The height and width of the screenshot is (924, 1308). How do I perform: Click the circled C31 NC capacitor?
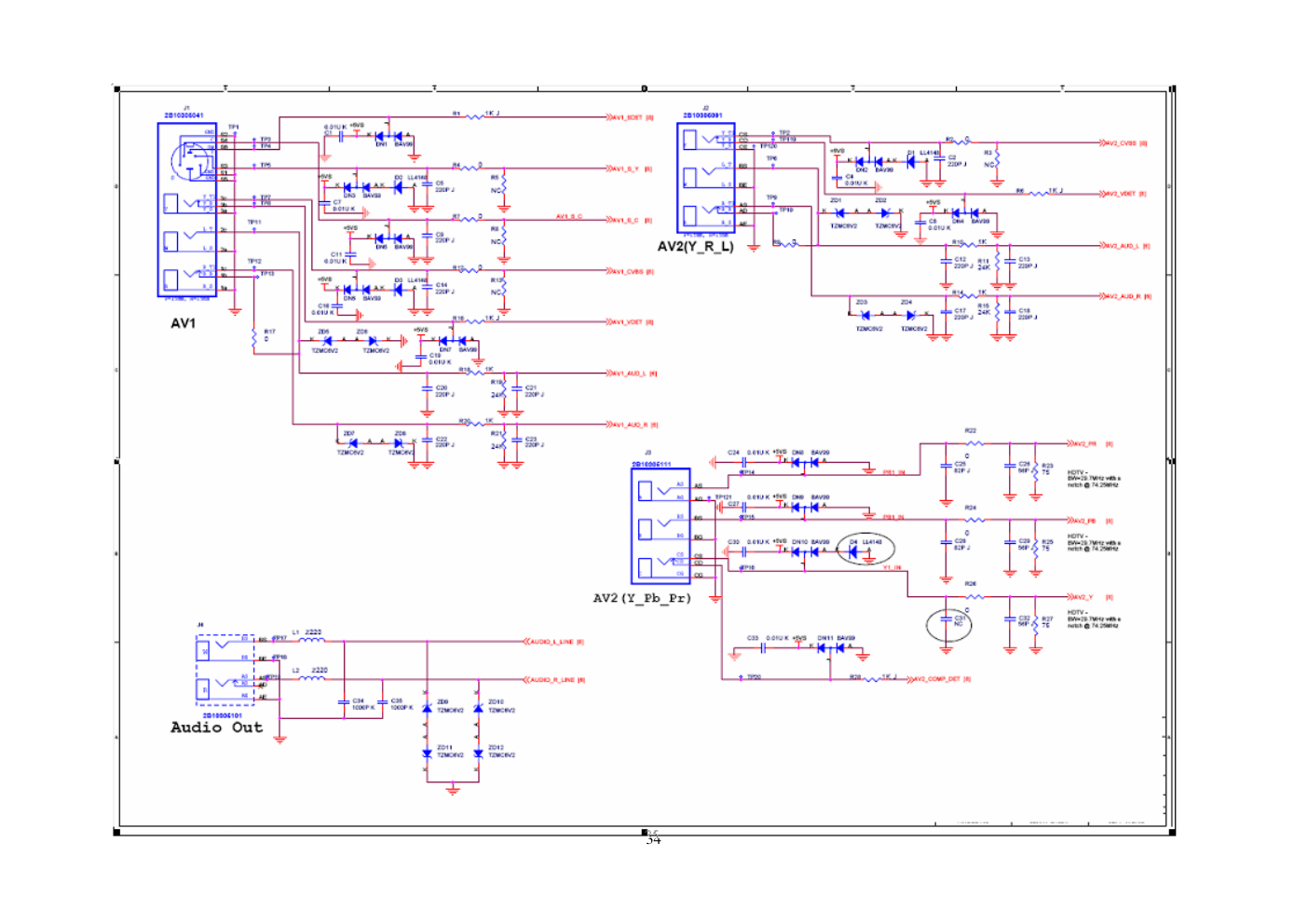click(948, 624)
